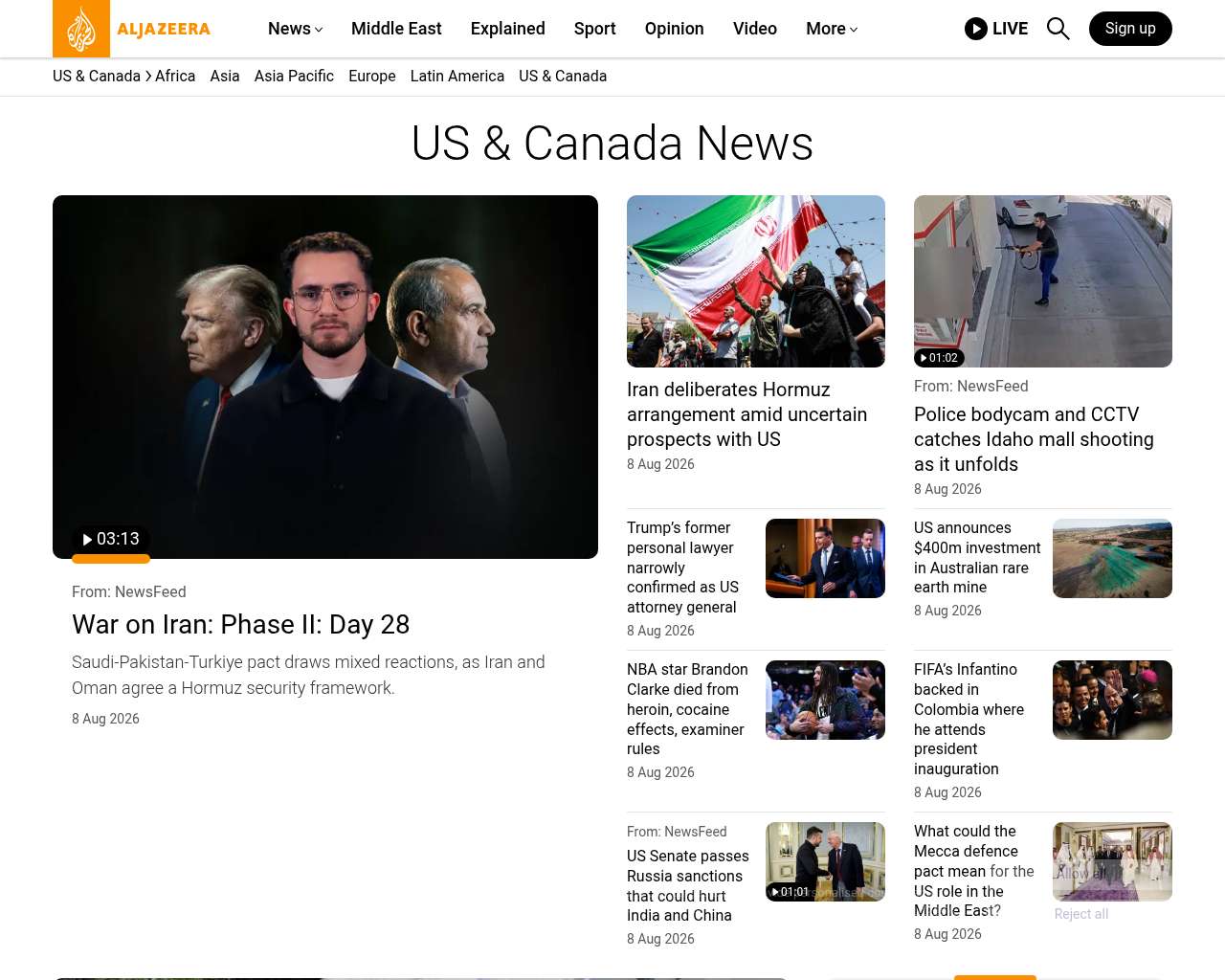Open NBA star Brandon Clarke article
Viewport: 1225px width, 980px height.
(x=687, y=709)
